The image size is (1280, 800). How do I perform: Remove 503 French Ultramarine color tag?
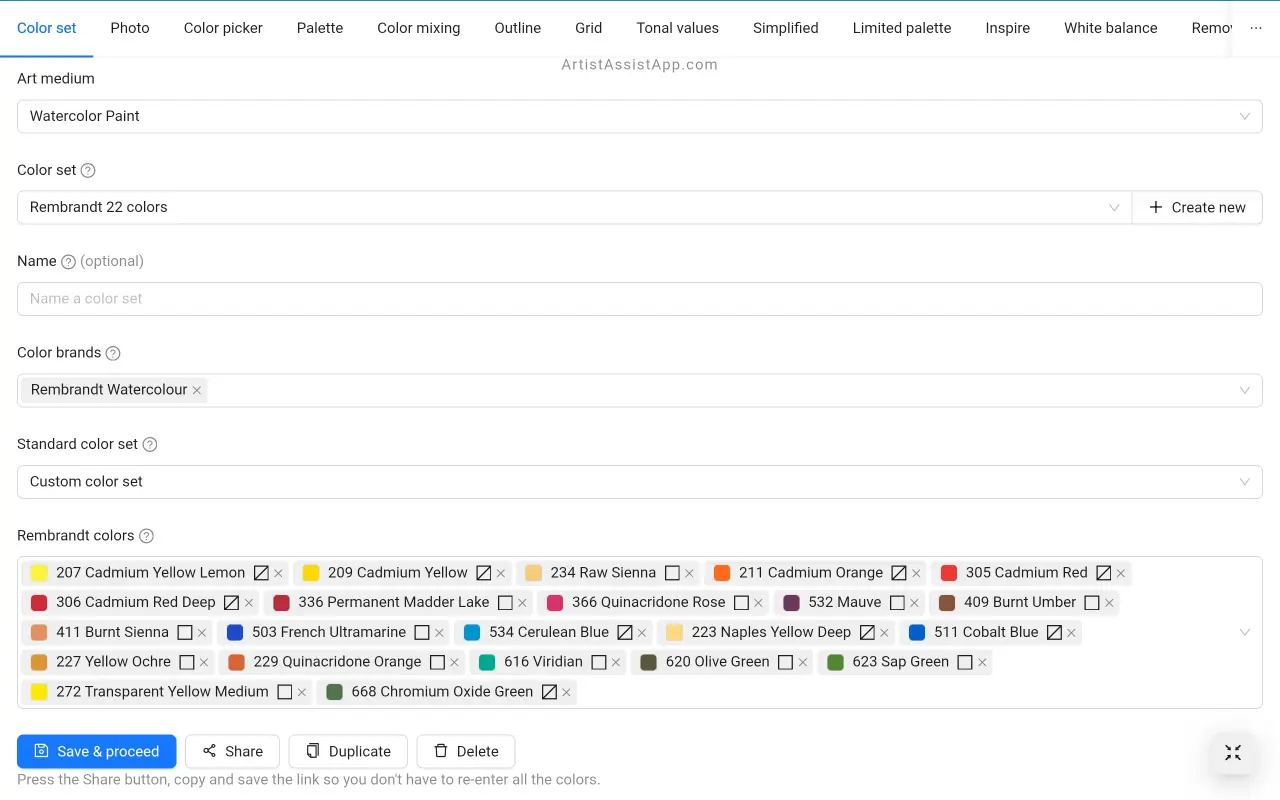(439, 633)
